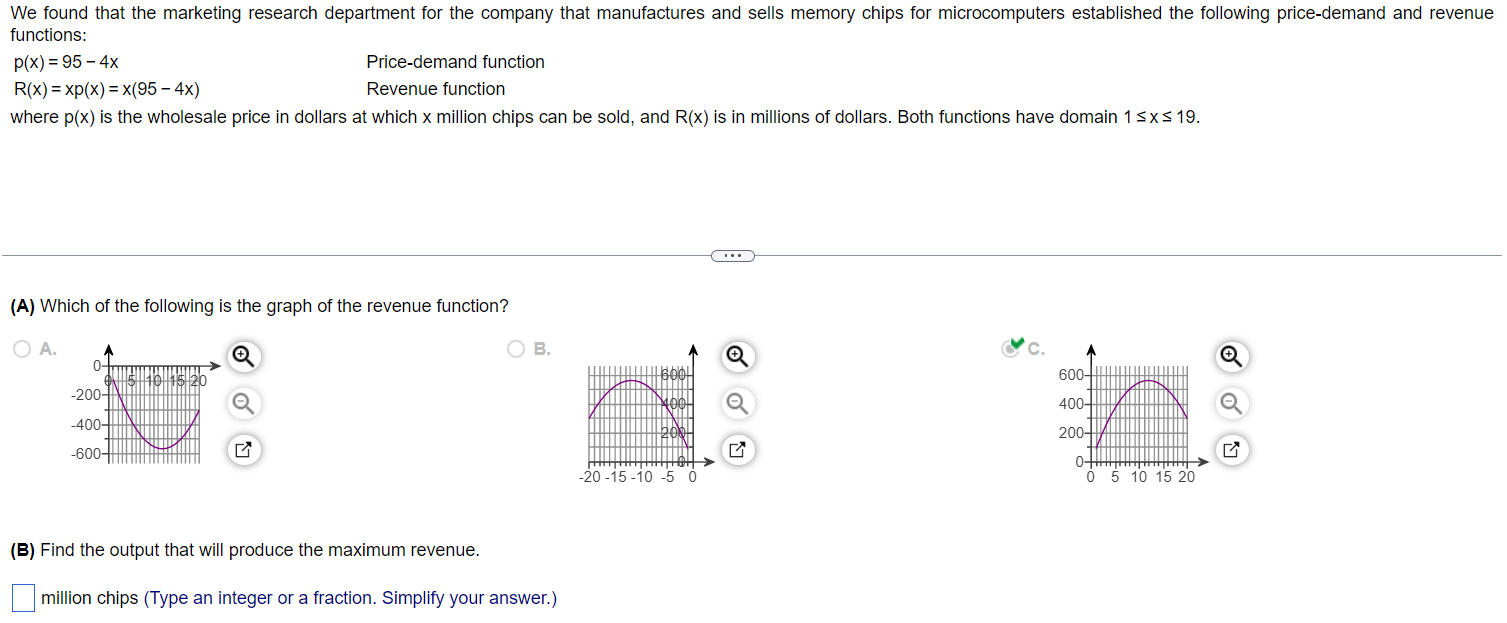This screenshot has width=1507, height=623.
Task: Click the zoom-out magnifier icon for graph B
Action: click(737, 403)
